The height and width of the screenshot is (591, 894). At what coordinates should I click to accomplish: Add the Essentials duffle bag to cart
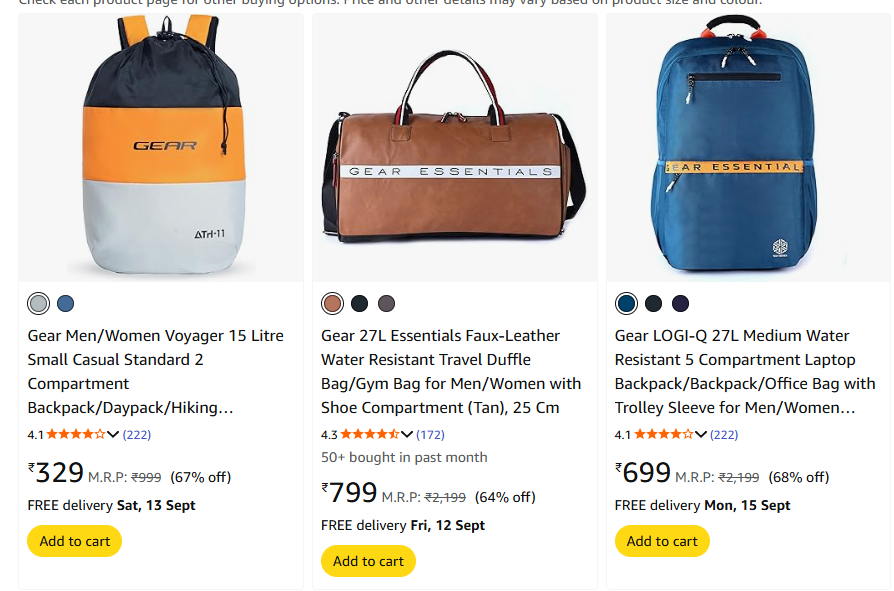(368, 561)
